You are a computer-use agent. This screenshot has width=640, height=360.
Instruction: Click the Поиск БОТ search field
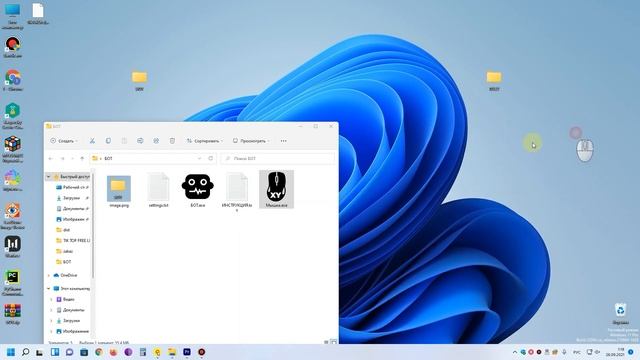click(278, 158)
